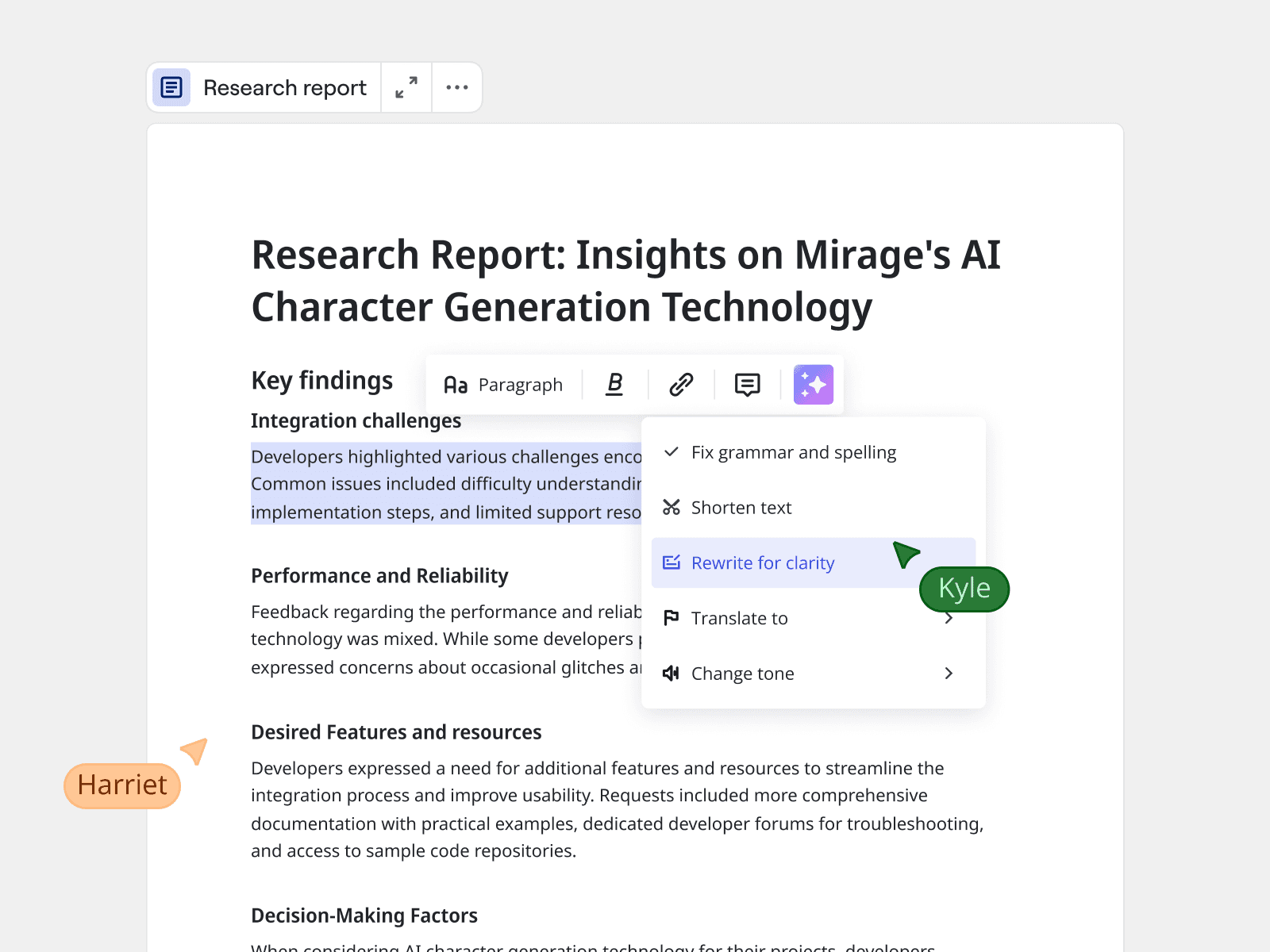This screenshot has width=1270, height=952.
Task: Open the Paragraph text style dropdown
Action: (503, 385)
